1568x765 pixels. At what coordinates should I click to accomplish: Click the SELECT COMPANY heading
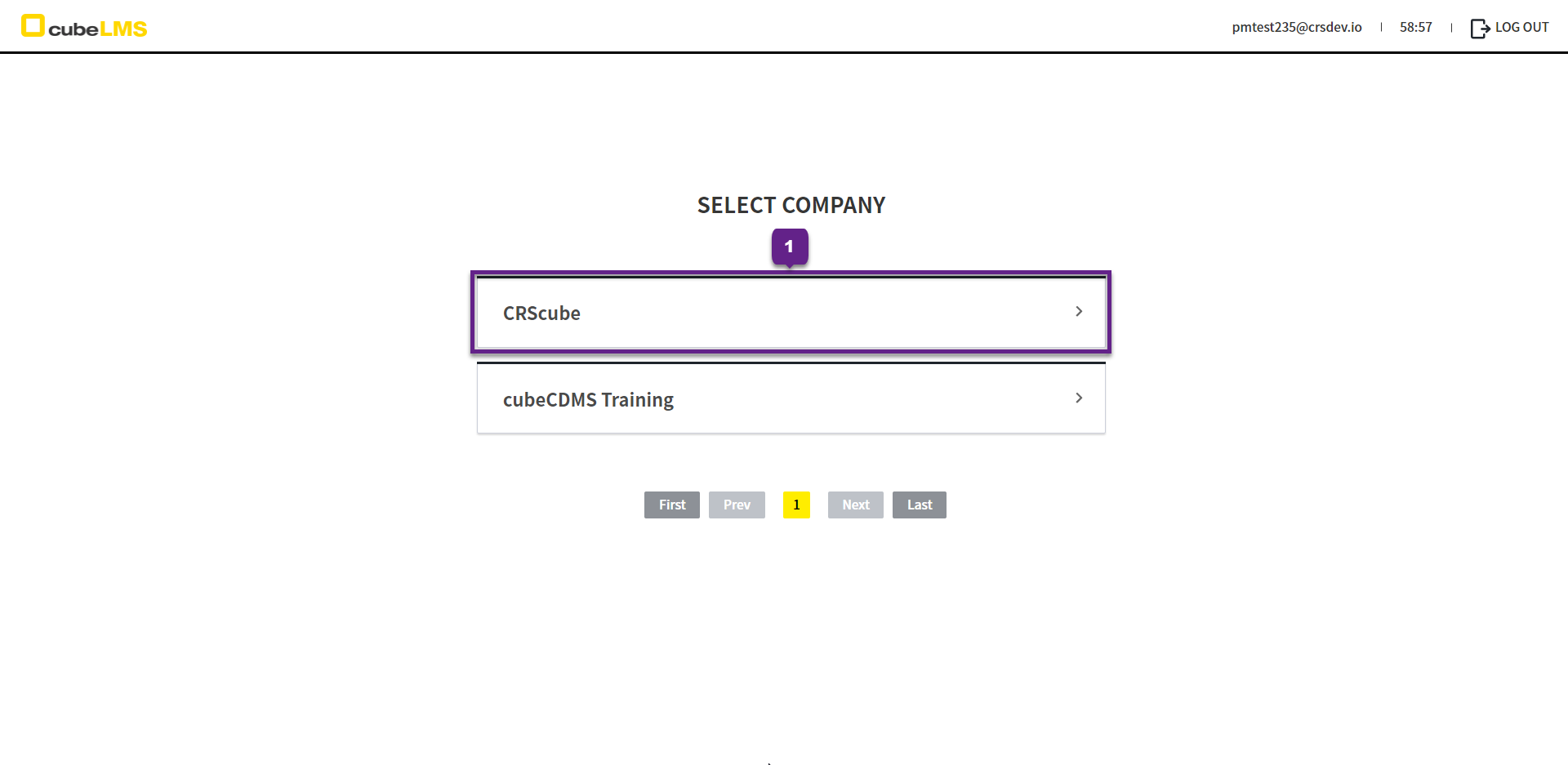(791, 205)
